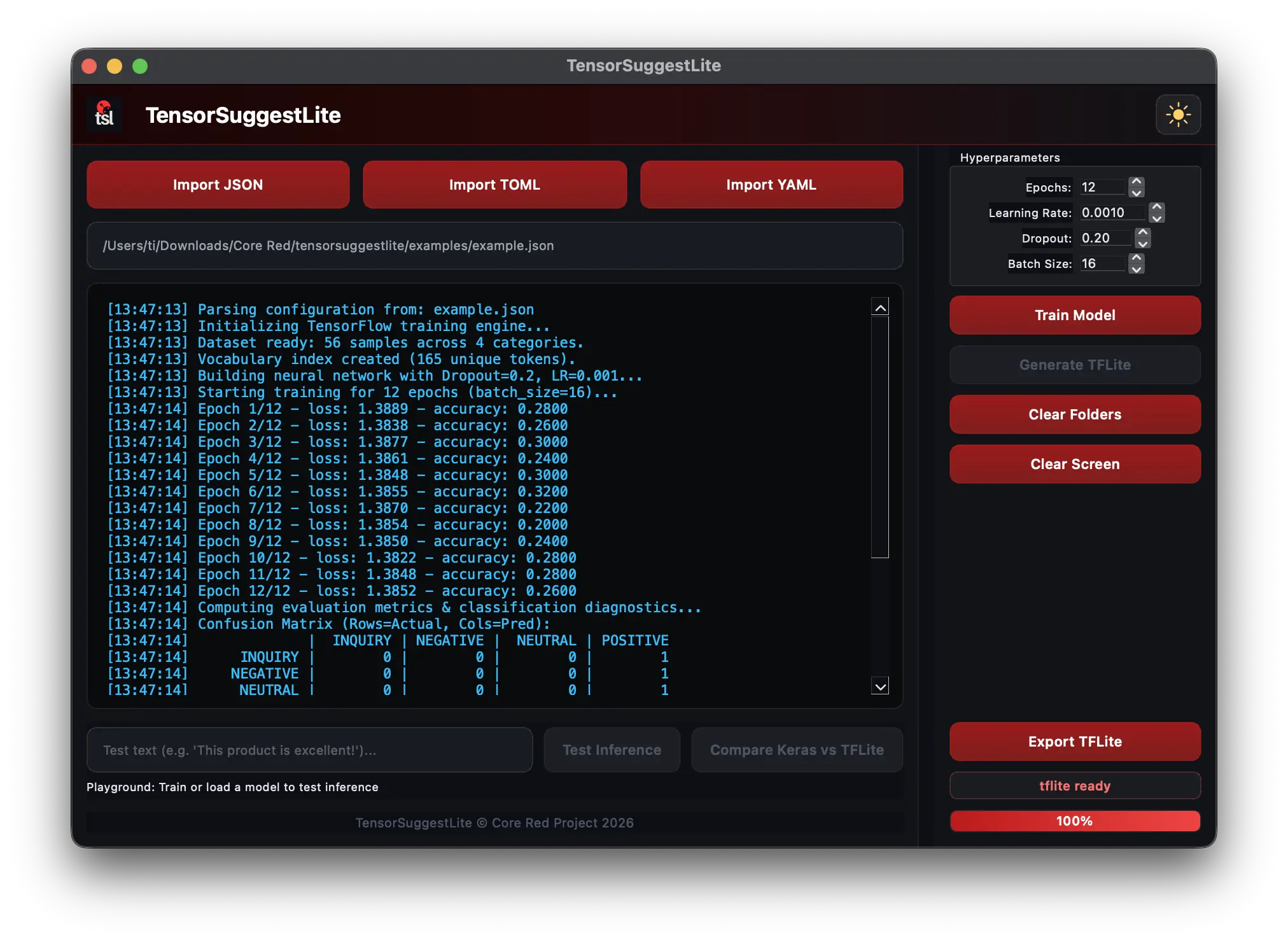Click log scroll-up arrow
Image resolution: width=1288 pixels, height=942 pixels.
click(x=880, y=308)
